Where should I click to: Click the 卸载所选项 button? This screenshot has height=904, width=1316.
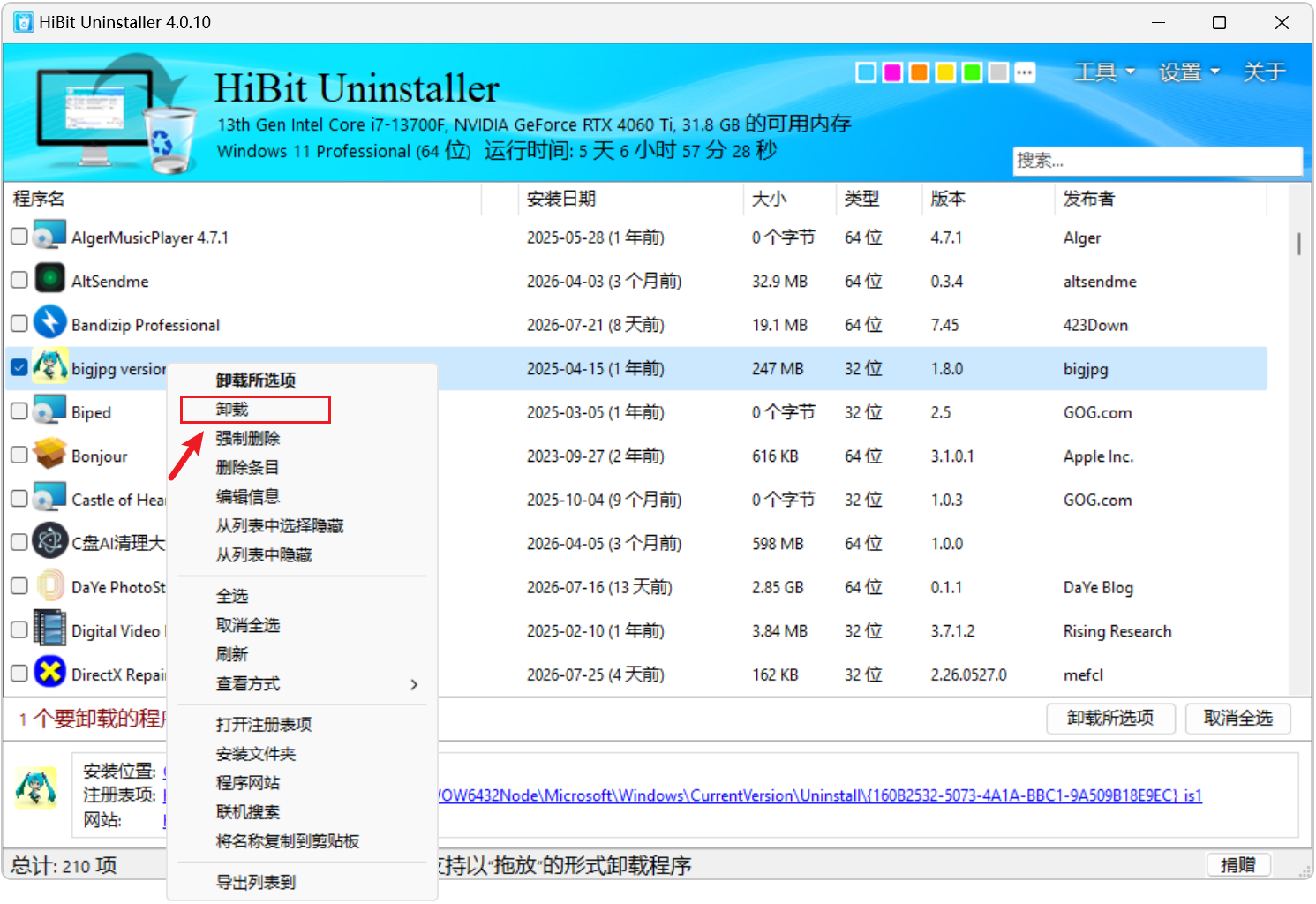(x=1110, y=719)
